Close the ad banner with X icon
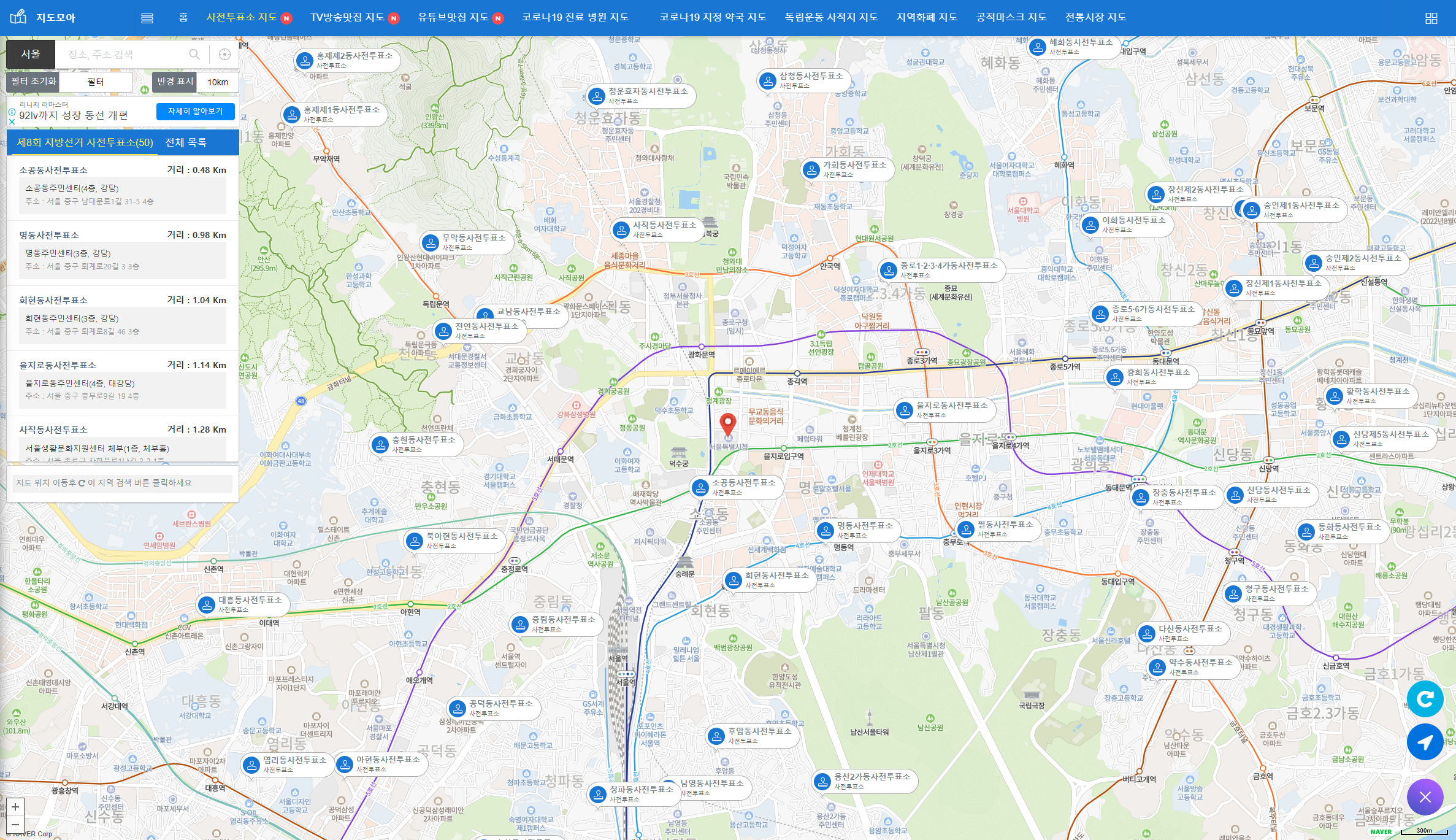The width and height of the screenshot is (1456, 840). tap(12, 121)
